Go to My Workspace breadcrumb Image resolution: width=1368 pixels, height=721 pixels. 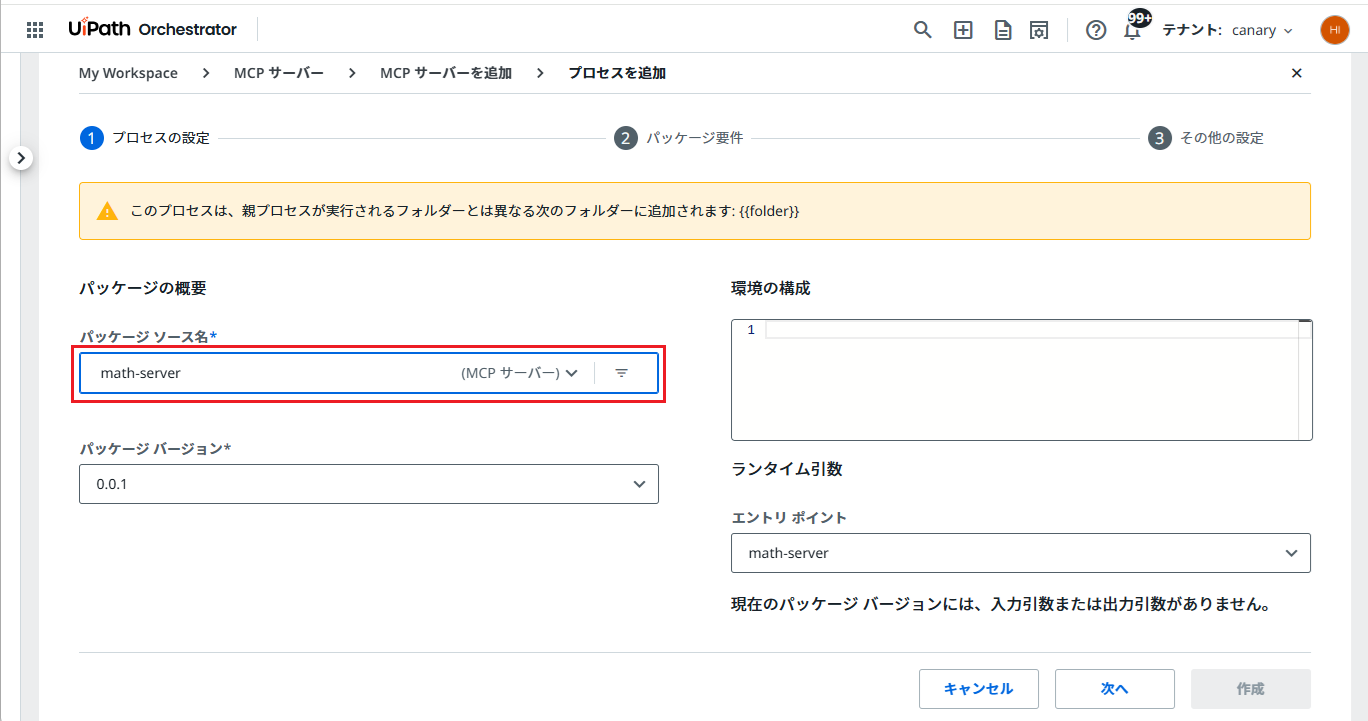(x=128, y=73)
